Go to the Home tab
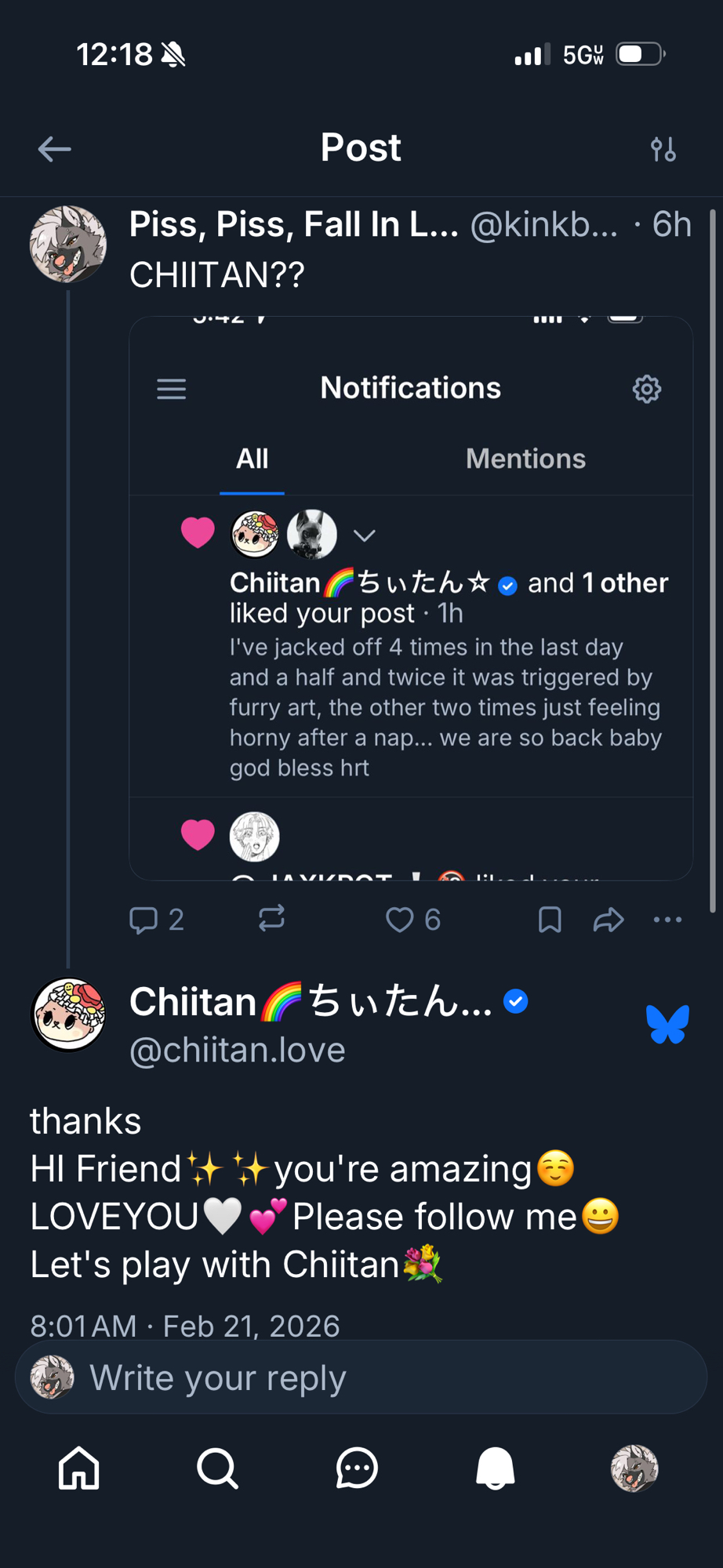Viewport: 723px width, 1568px height. (79, 1468)
